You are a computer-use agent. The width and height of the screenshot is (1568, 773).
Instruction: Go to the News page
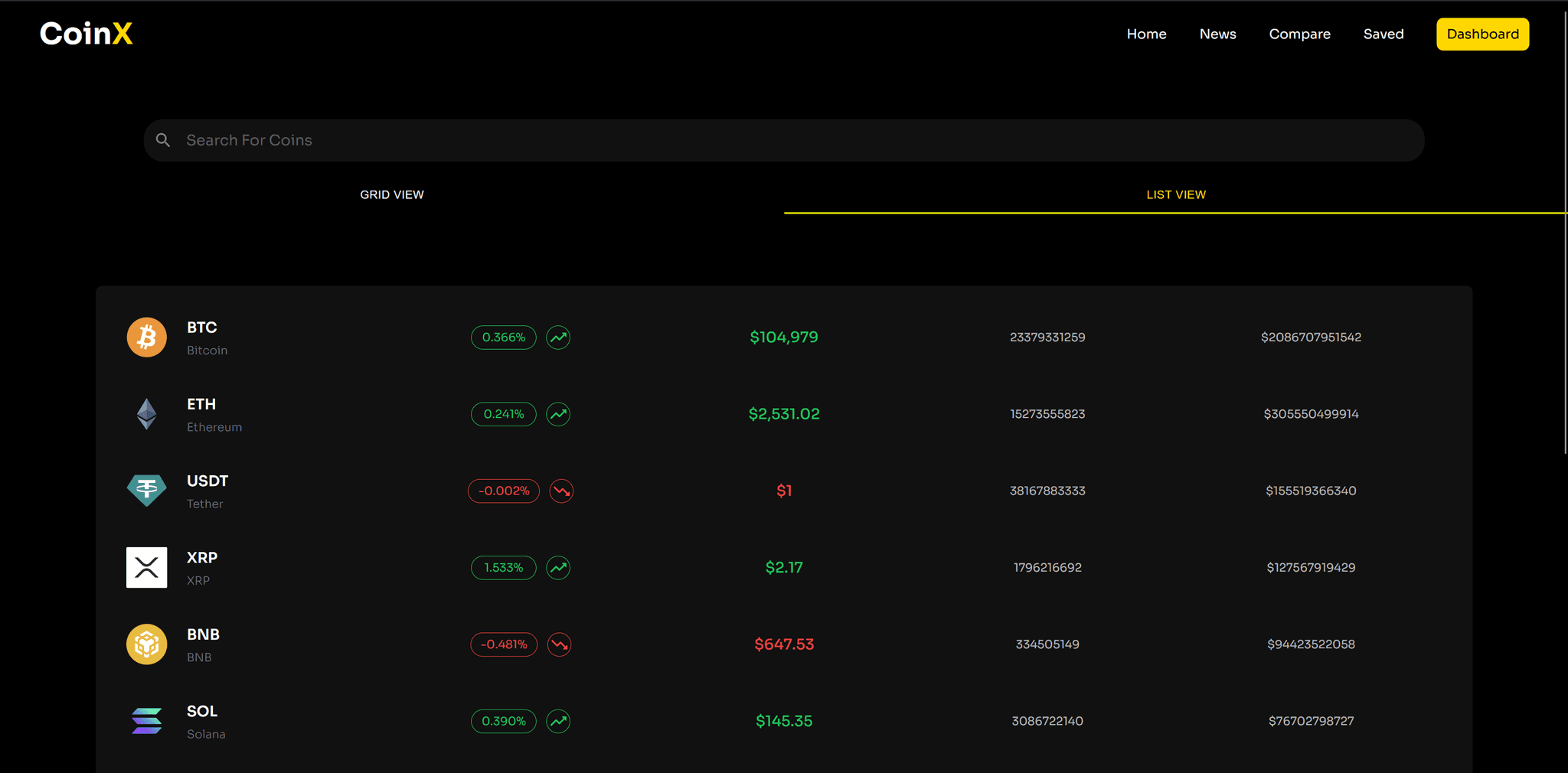click(1217, 34)
